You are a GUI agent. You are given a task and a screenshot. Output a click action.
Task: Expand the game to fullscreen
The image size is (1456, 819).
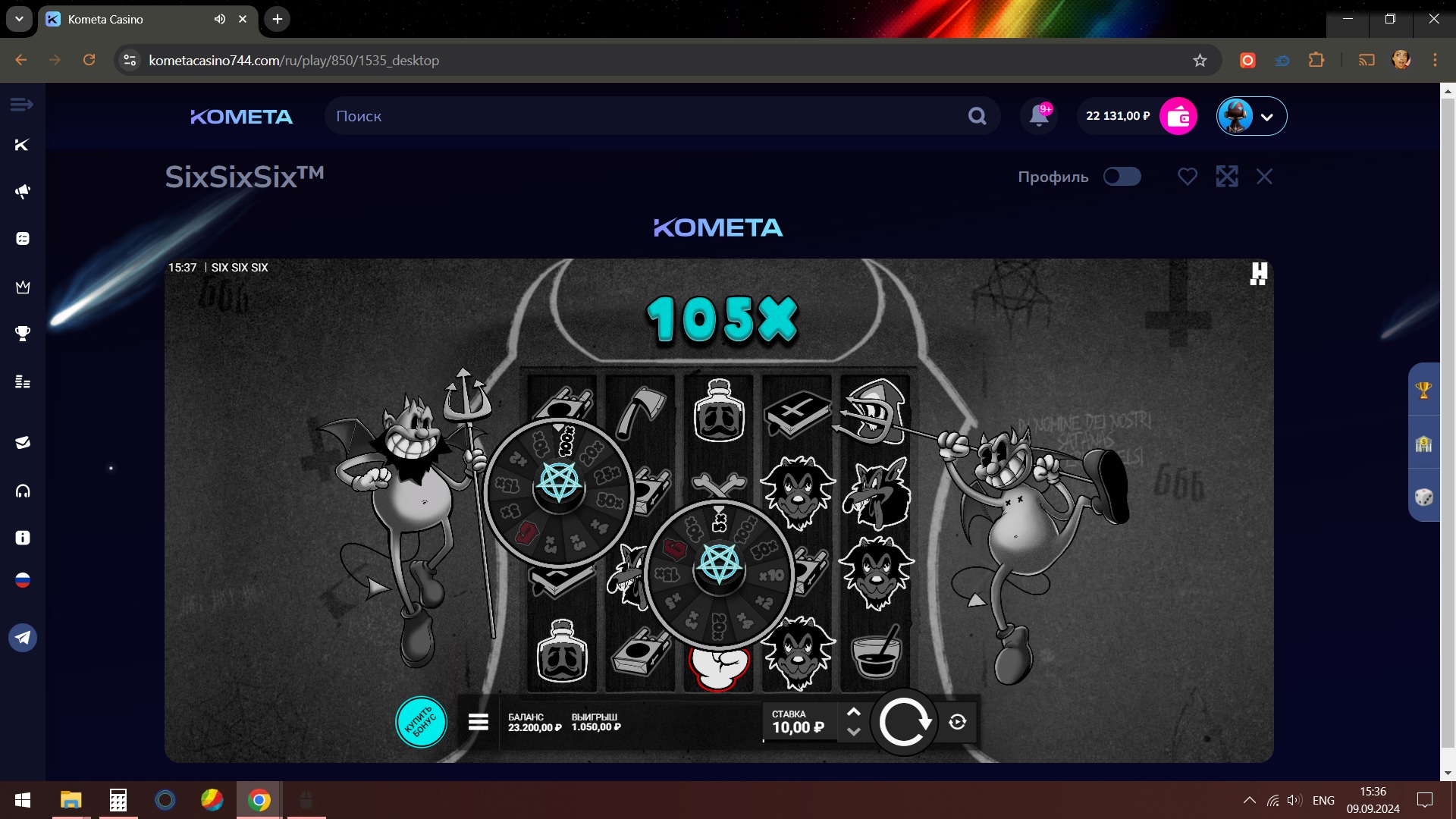[1226, 177]
